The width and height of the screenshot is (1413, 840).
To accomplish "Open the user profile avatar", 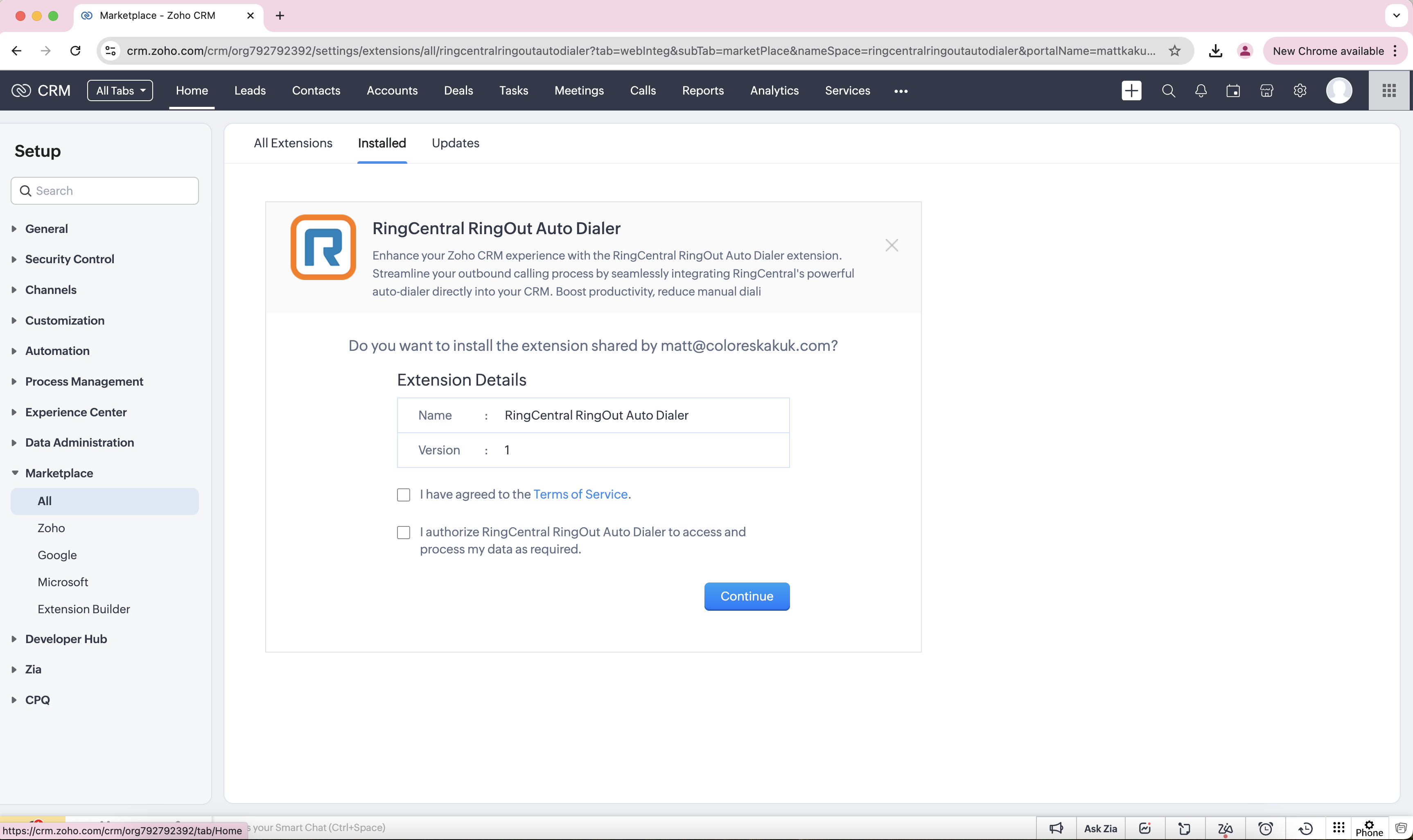I will point(1339,90).
